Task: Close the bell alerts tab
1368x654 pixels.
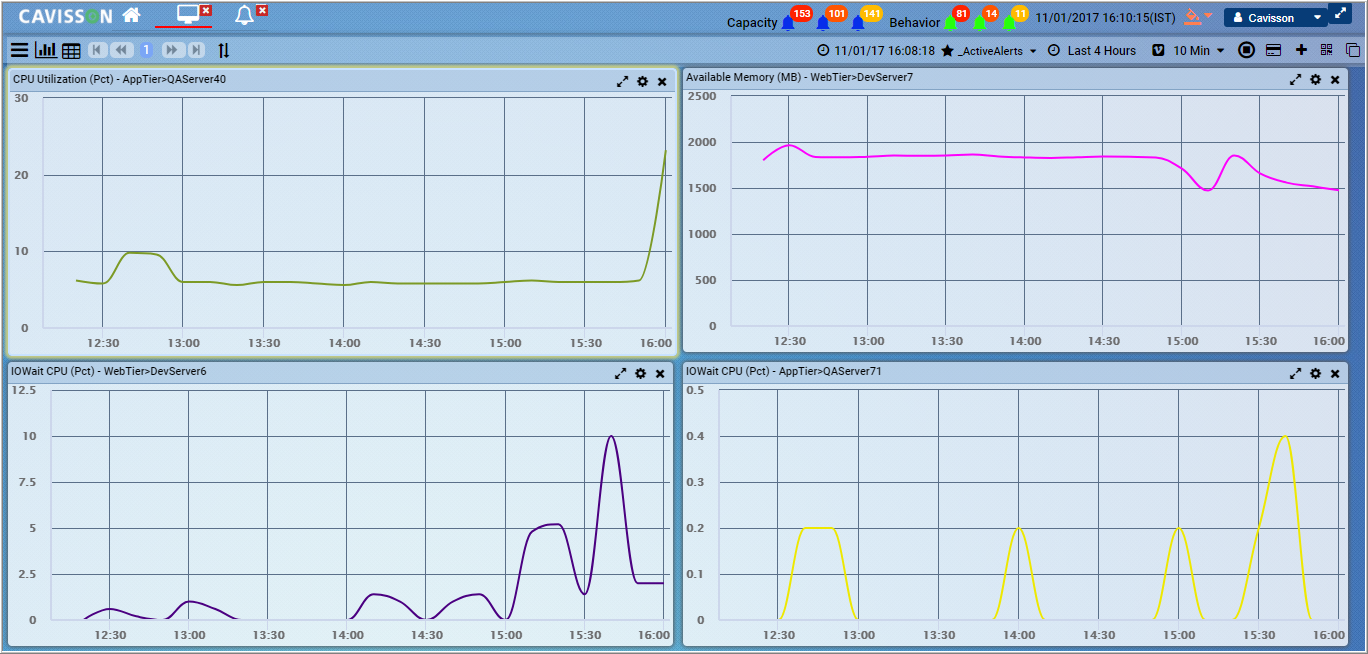Action: point(262,10)
